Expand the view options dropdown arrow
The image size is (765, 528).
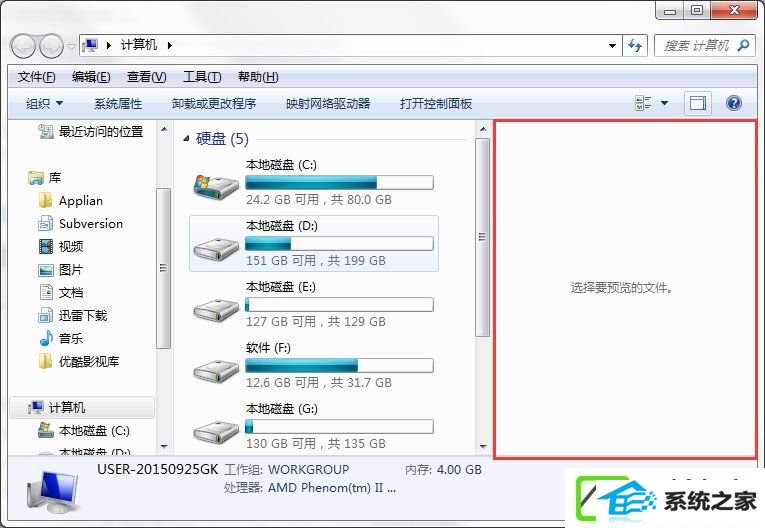664,103
